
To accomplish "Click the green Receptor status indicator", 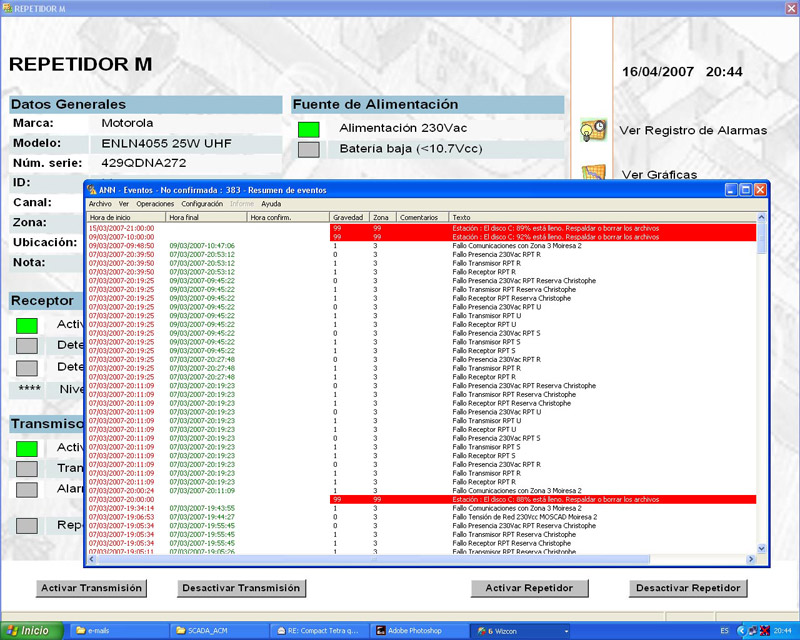I will [27, 325].
